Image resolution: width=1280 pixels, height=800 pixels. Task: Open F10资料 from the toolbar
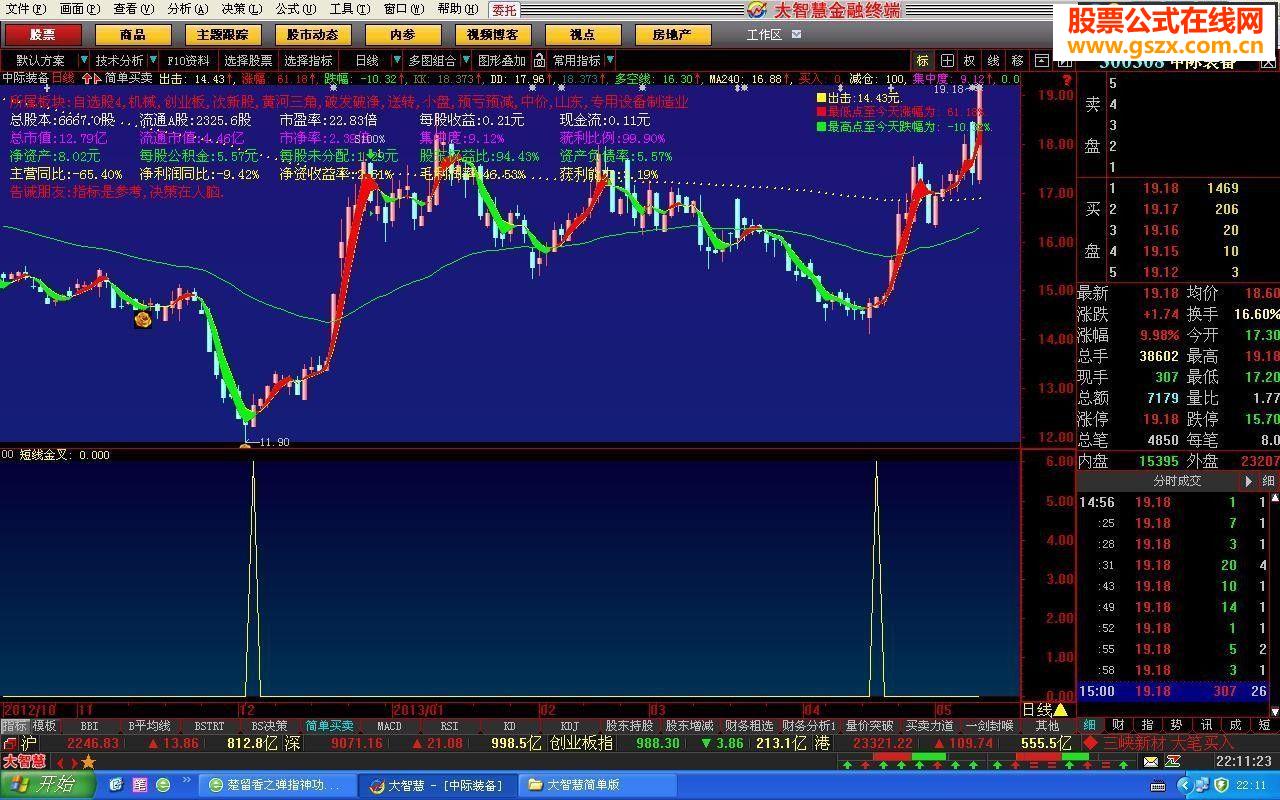[x=188, y=60]
